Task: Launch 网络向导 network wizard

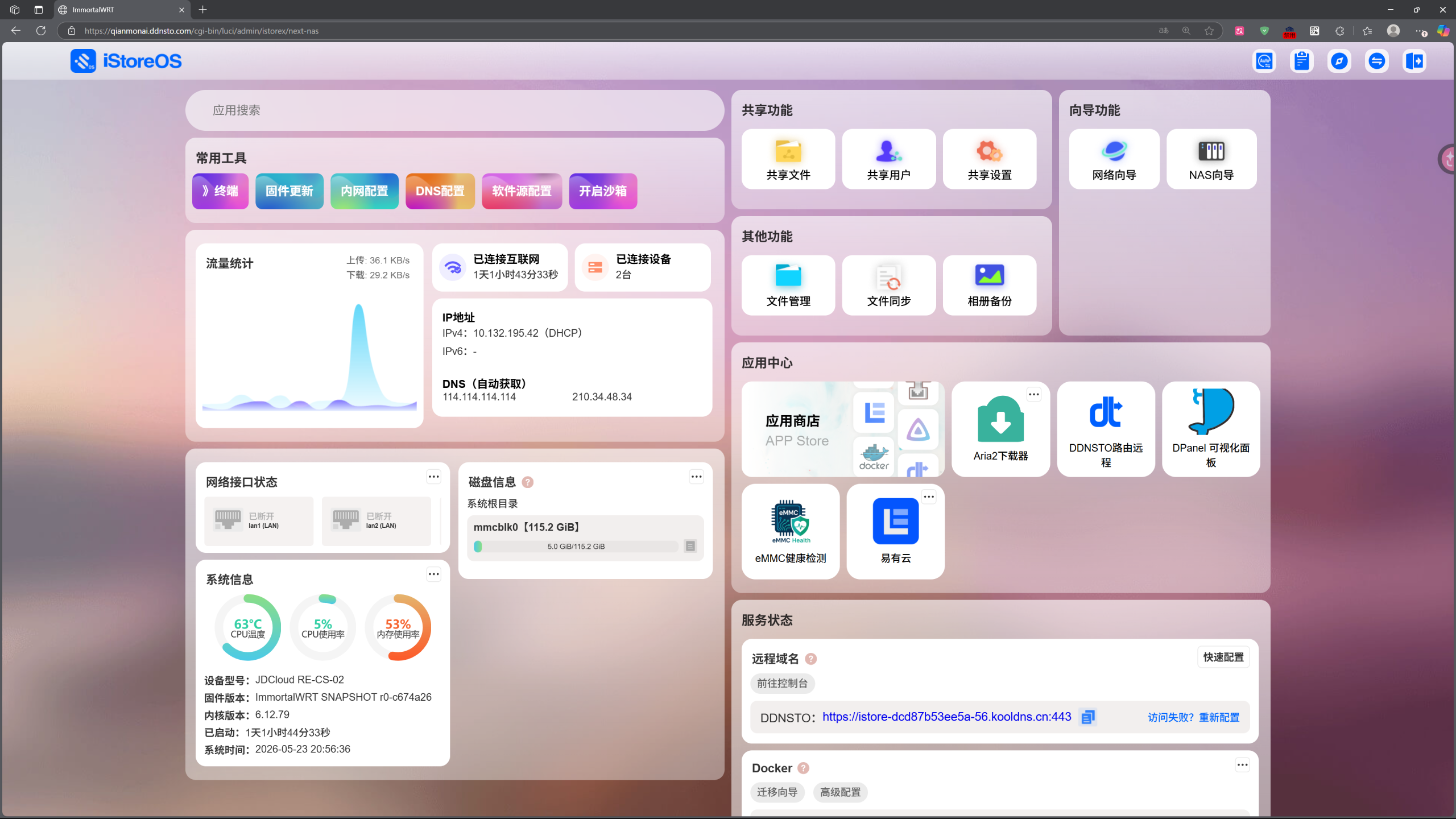Action: tap(1114, 159)
